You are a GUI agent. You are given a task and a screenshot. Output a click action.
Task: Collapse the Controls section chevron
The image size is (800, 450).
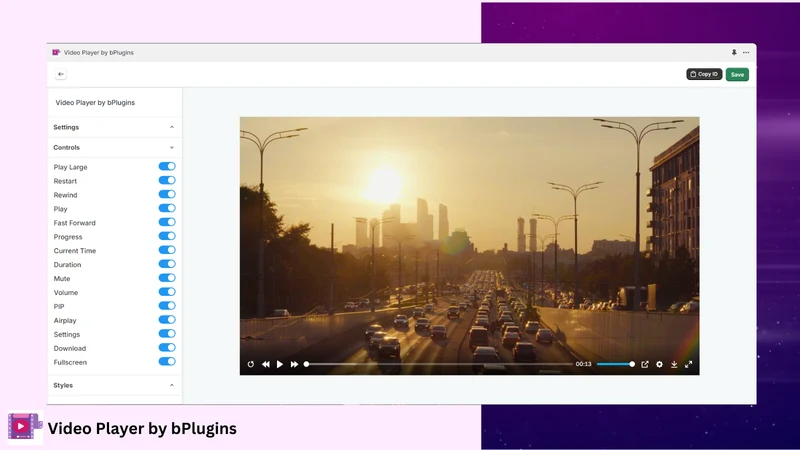click(x=172, y=147)
